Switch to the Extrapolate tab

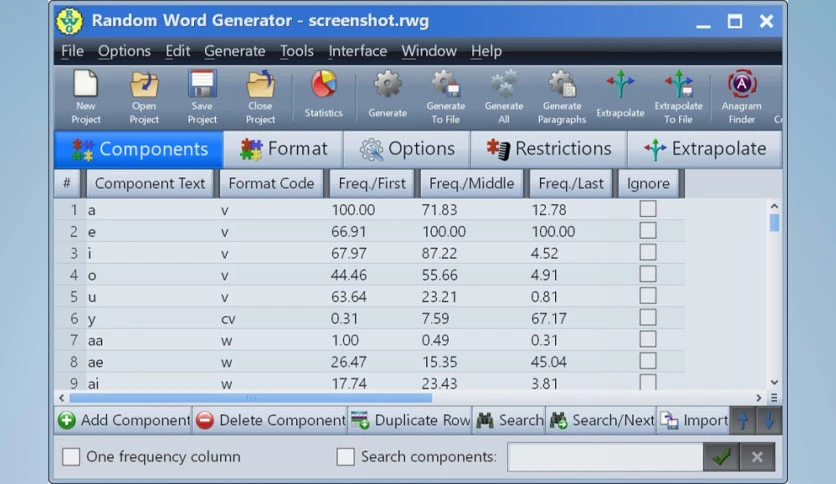coord(705,149)
